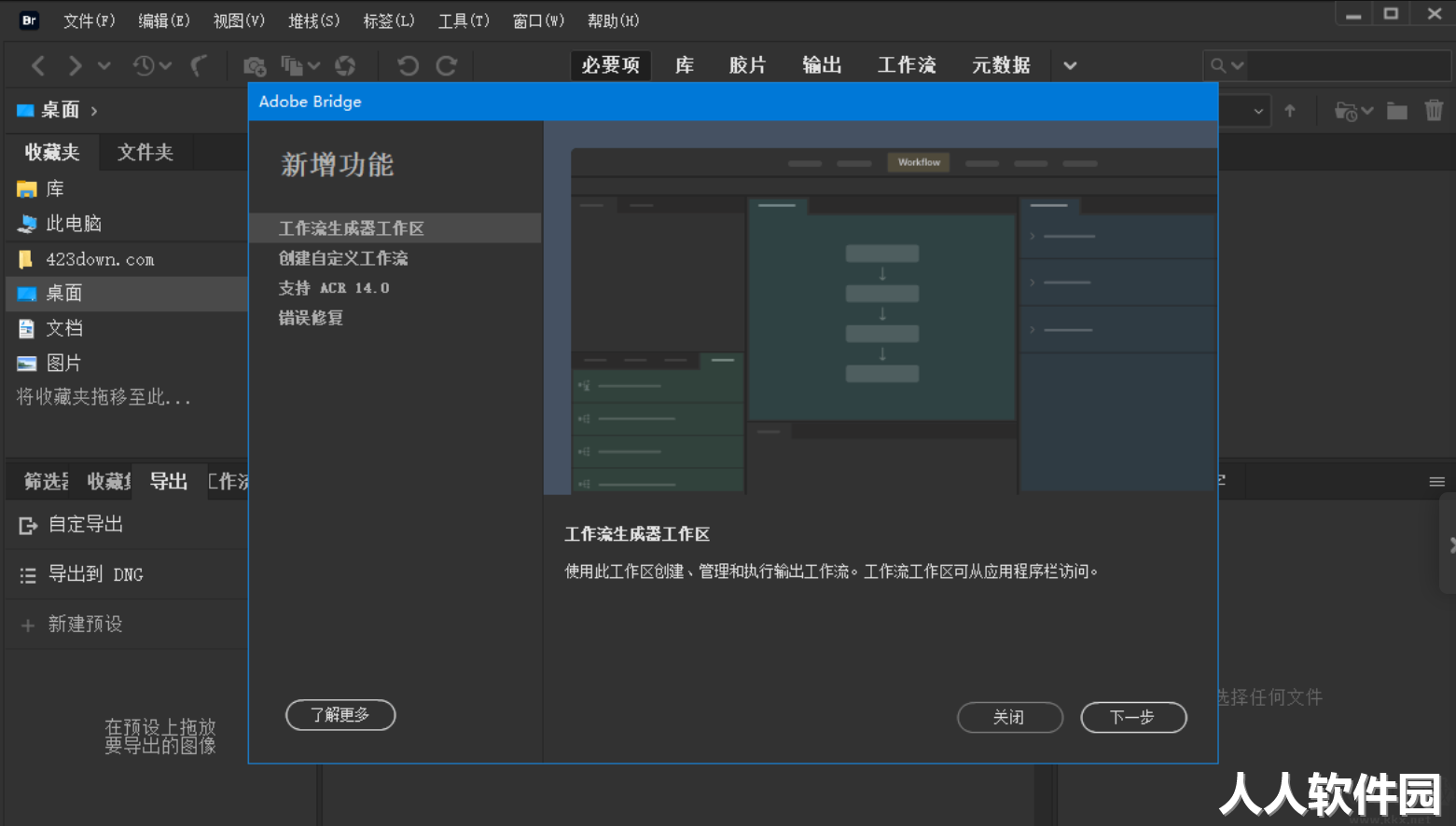Viewport: 1456px width, 826px height.
Task: Switch to the 收藏夹 panel tab
Action: click(52, 152)
